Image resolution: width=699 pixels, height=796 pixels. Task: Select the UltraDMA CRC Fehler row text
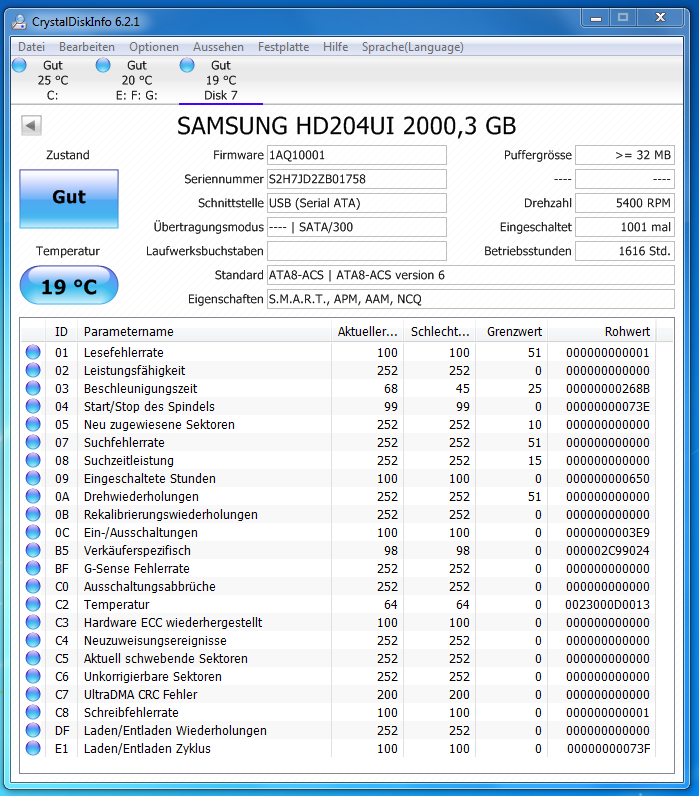tap(141, 694)
